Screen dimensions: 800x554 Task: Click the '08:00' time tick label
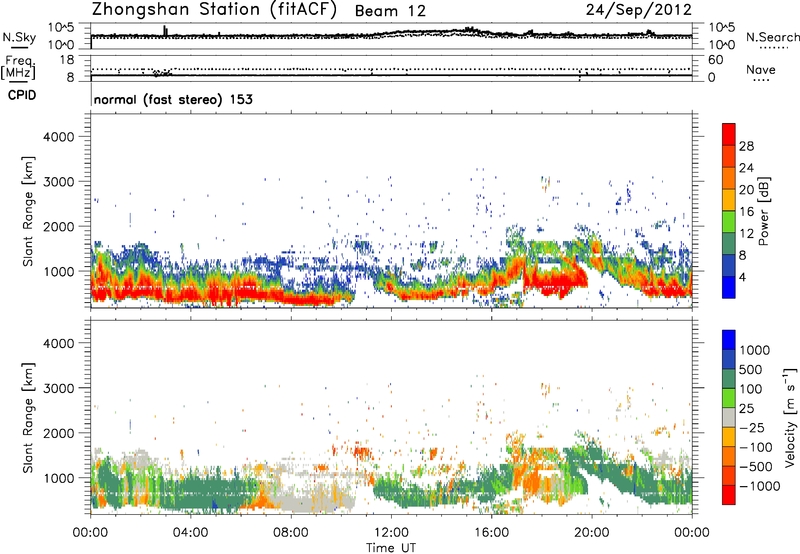click(291, 533)
